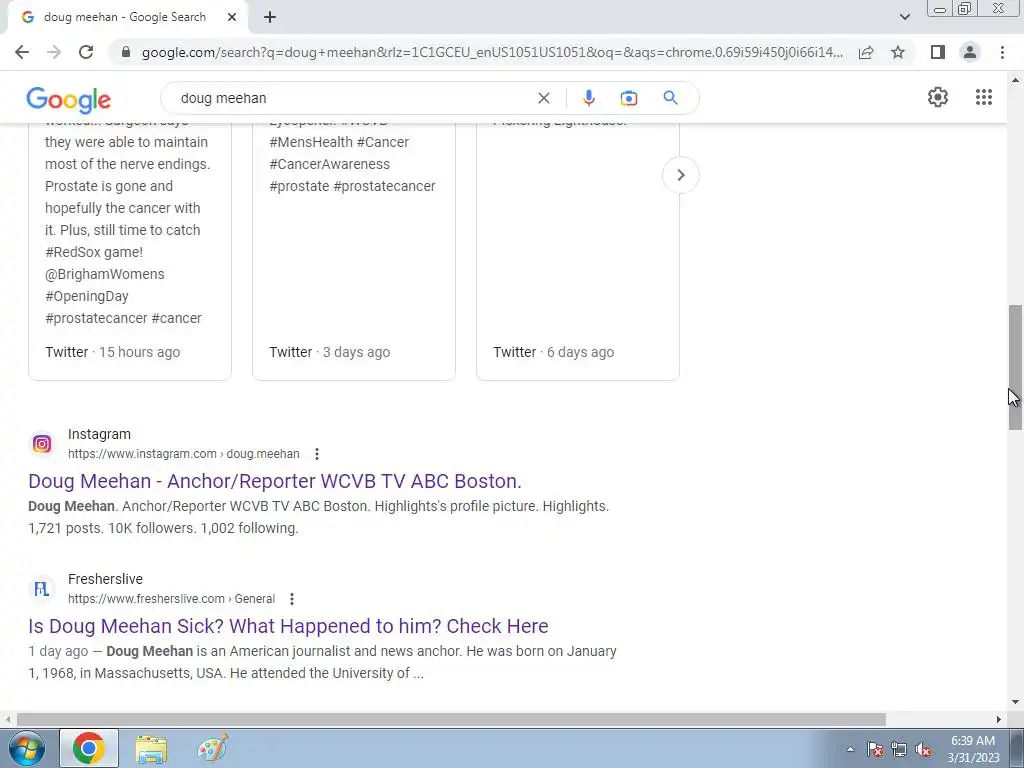
Task: Click the muted volume tray icon
Action: (x=923, y=749)
